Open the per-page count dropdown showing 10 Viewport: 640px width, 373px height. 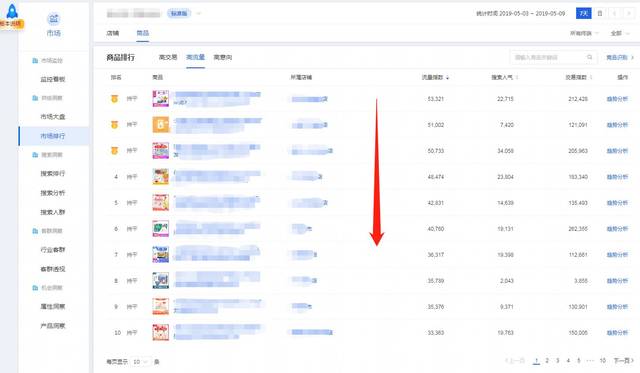[140, 362]
